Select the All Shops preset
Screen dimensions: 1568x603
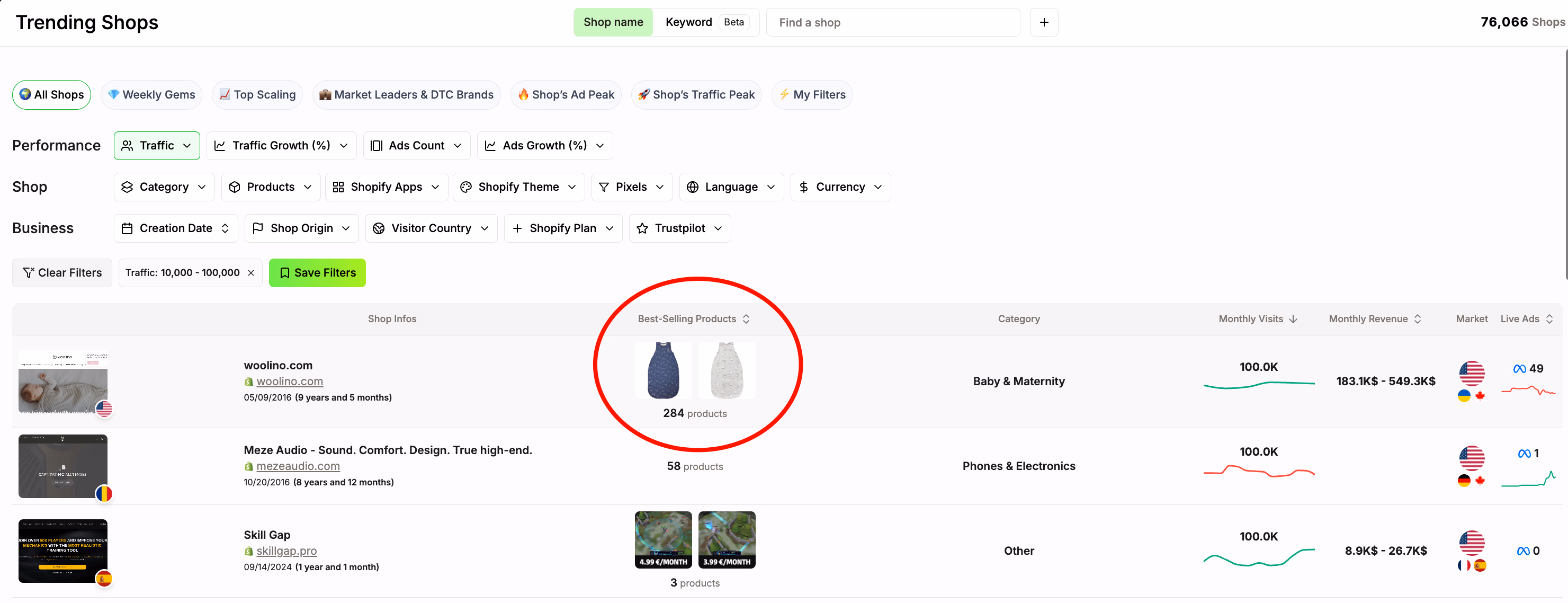pos(52,94)
